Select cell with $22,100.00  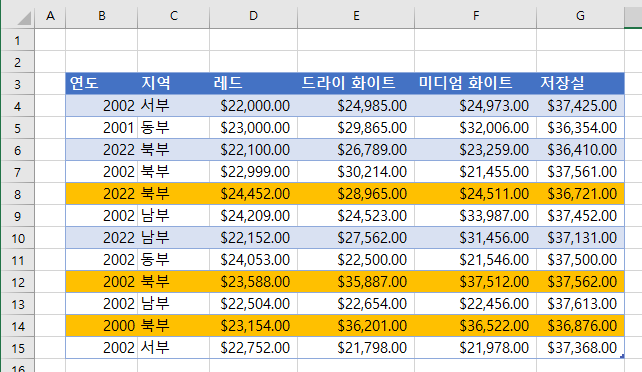click(x=253, y=150)
